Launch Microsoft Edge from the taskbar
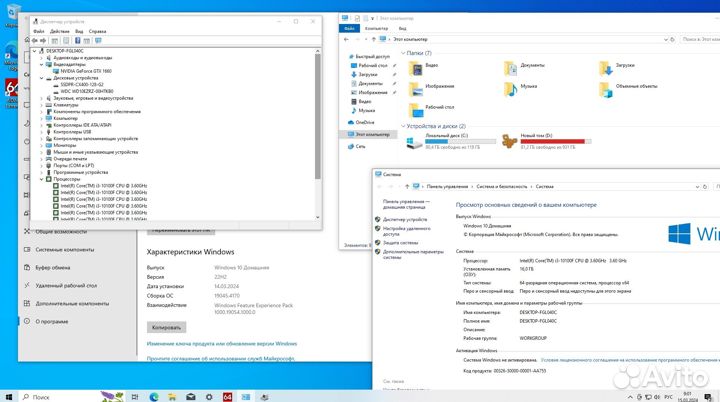The height and width of the screenshot is (402, 720). 154,396
